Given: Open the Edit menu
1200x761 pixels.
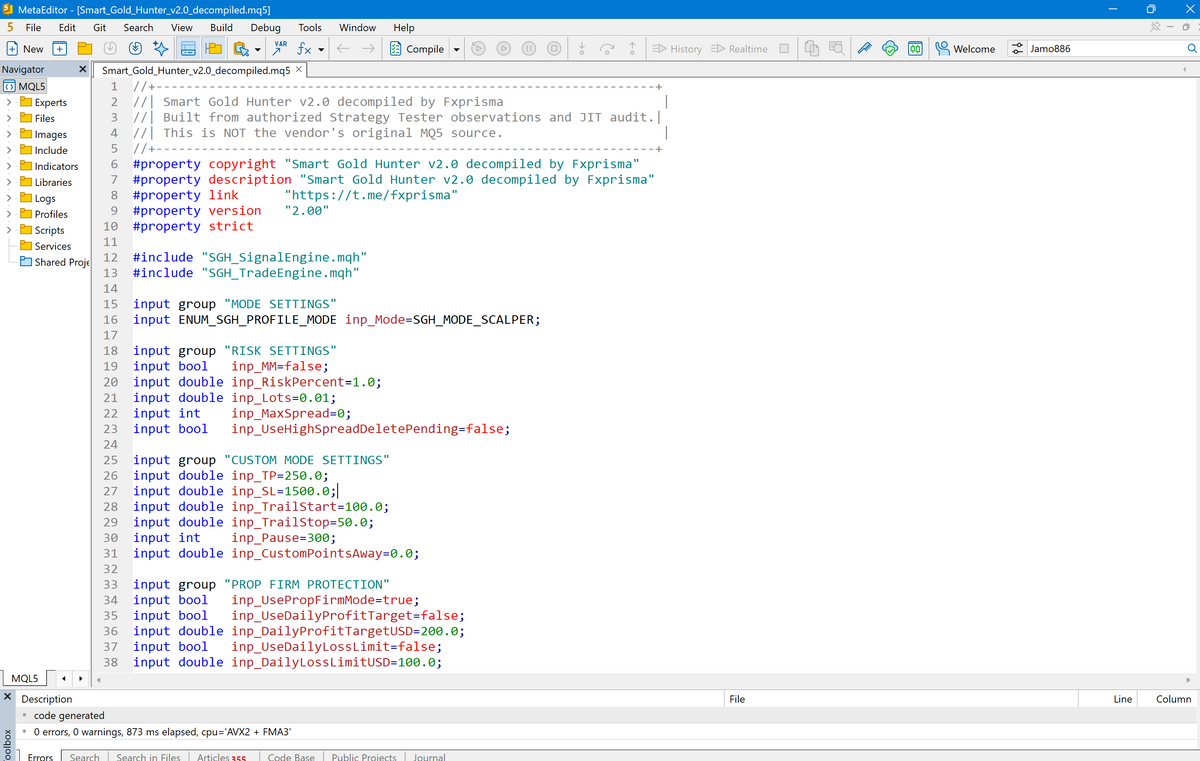Looking at the screenshot, I should click(67, 28).
